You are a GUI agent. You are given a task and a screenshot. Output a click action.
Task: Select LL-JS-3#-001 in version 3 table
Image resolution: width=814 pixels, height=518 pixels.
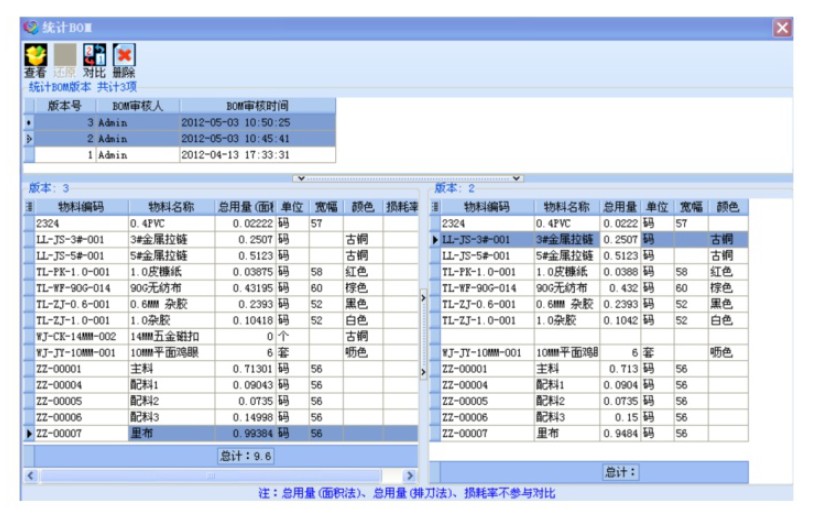pos(82,239)
